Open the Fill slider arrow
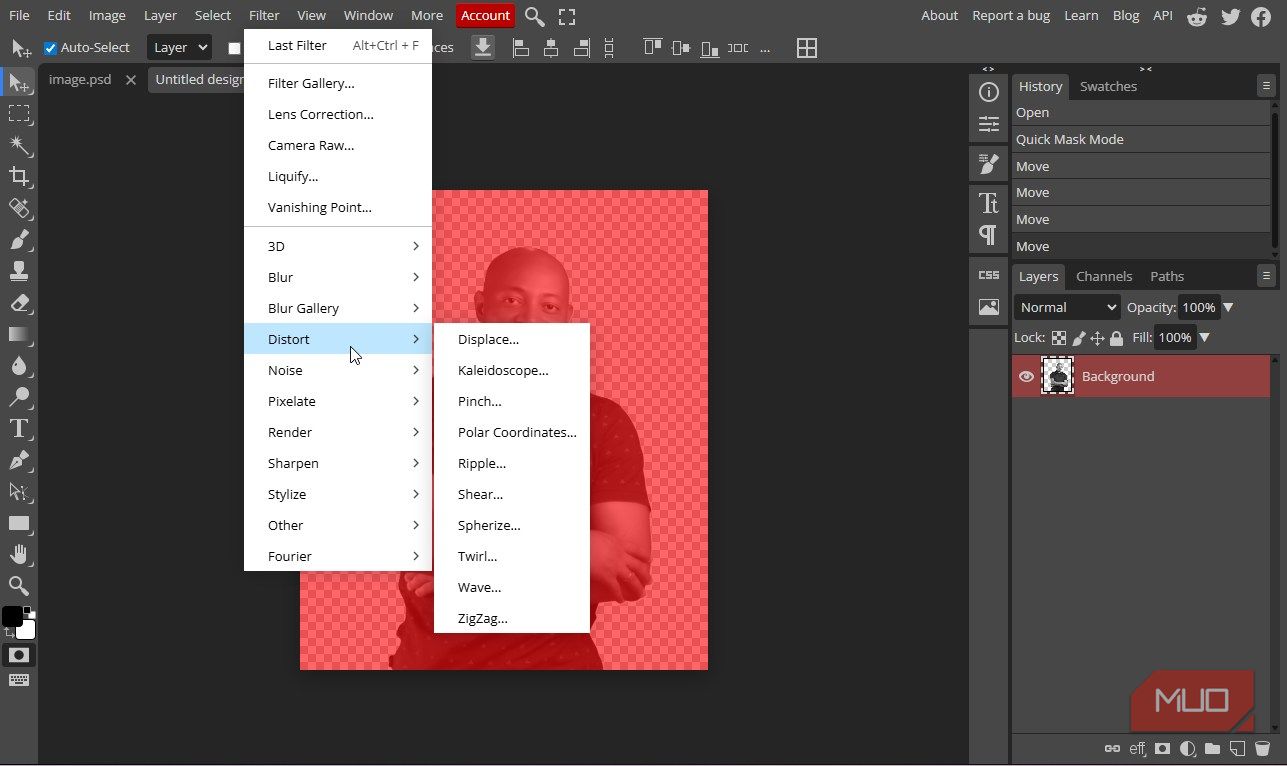Viewport: 1287px width, 766px height. click(1204, 338)
